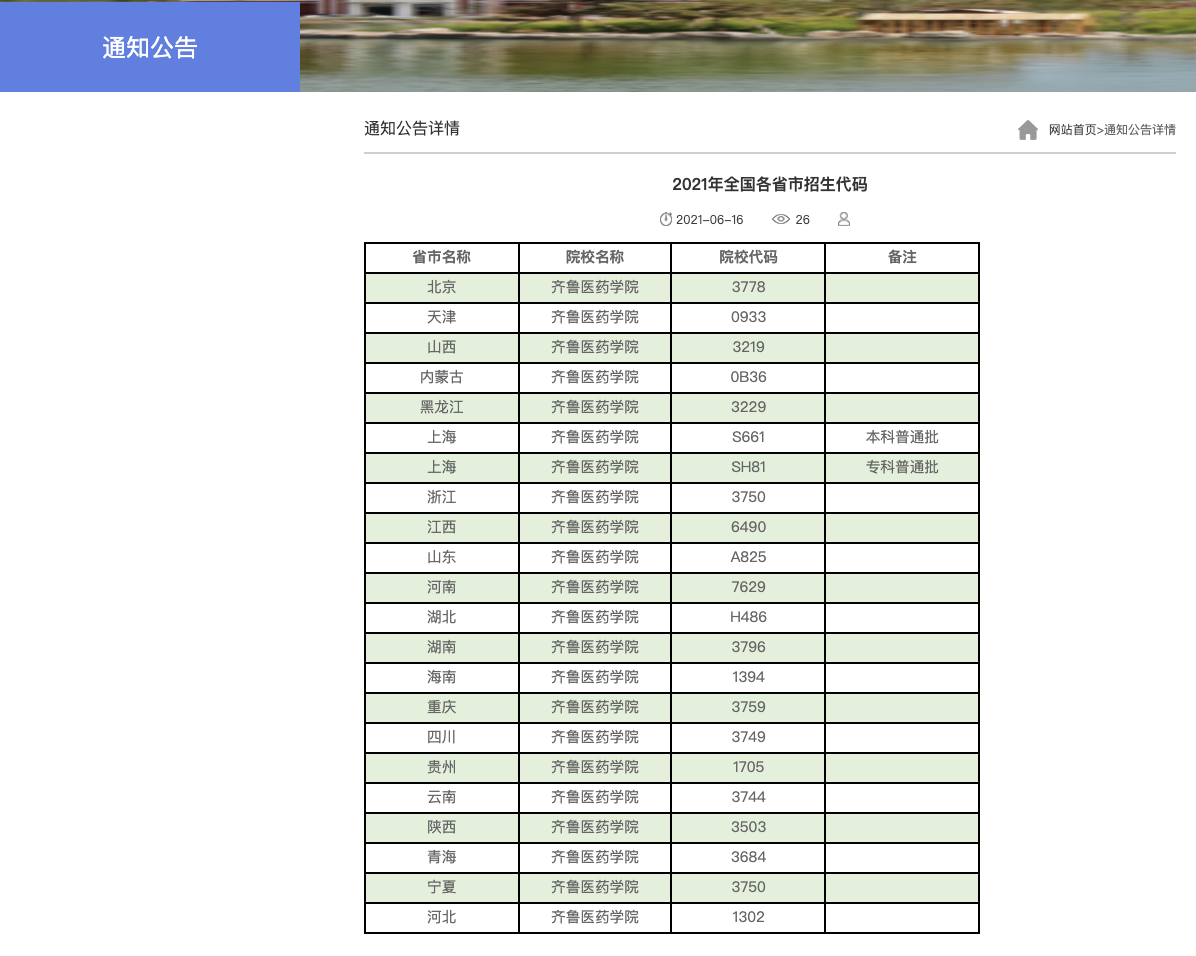The height and width of the screenshot is (956, 1196).
Task: Select the 省市名称 column header
Action: click(442, 257)
